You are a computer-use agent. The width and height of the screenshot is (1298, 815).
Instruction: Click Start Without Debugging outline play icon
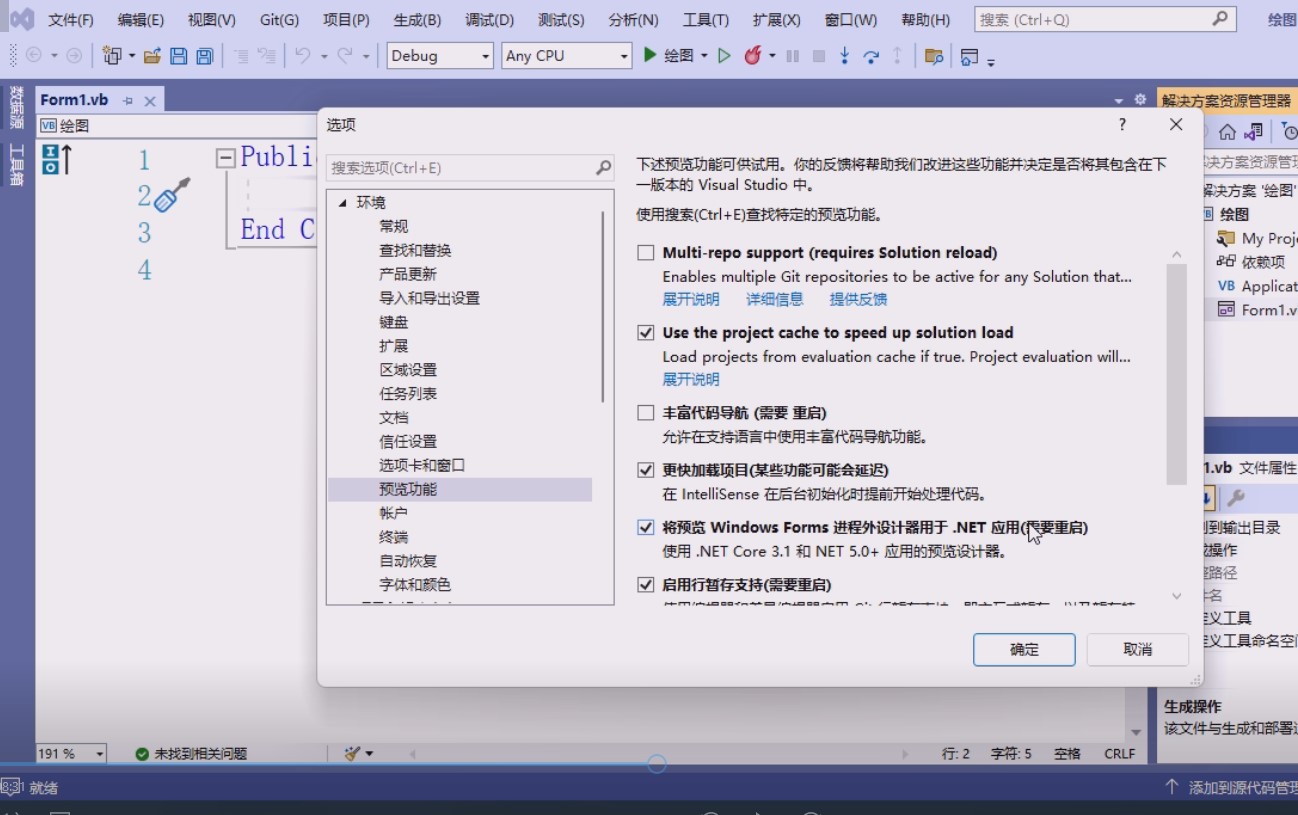(725, 56)
